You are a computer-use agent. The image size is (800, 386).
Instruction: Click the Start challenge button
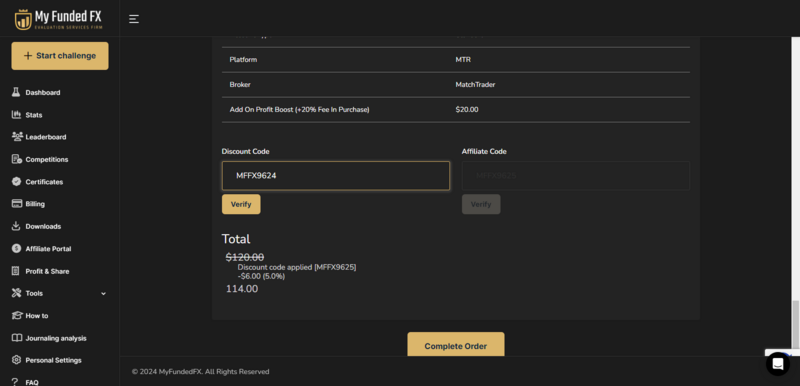coord(60,56)
